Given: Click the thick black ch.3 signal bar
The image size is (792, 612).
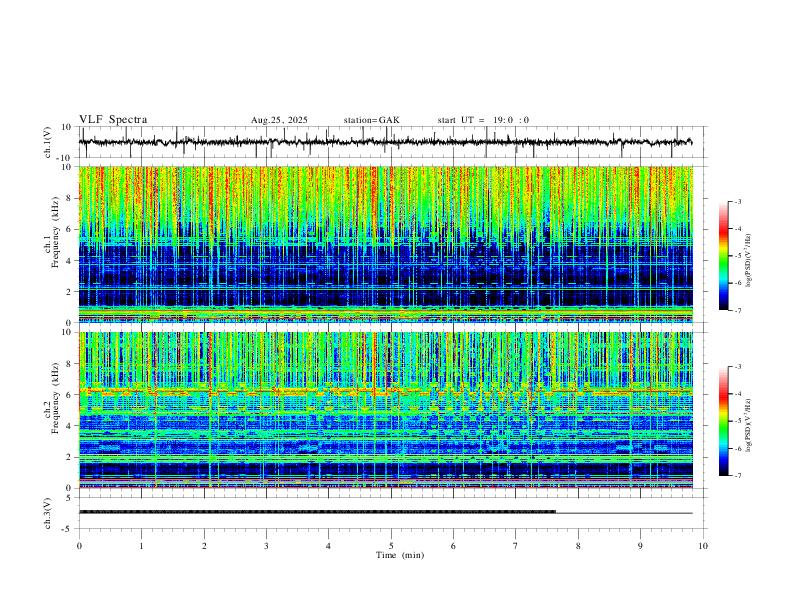Looking at the screenshot, I should coord(317,512).
